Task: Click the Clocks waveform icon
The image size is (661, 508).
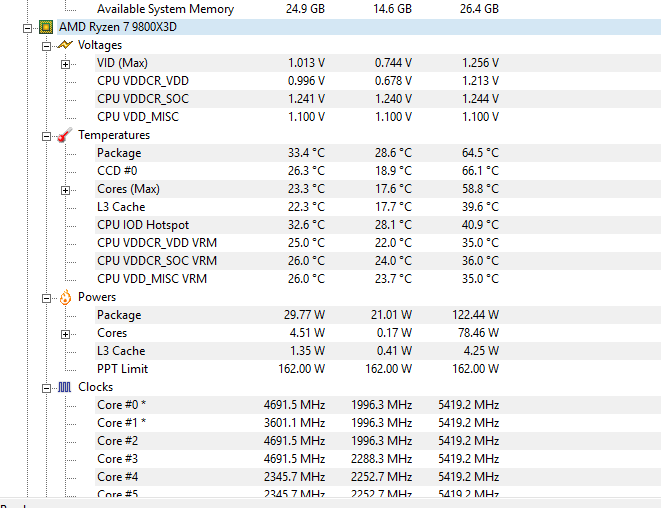Action: [64, 387]
